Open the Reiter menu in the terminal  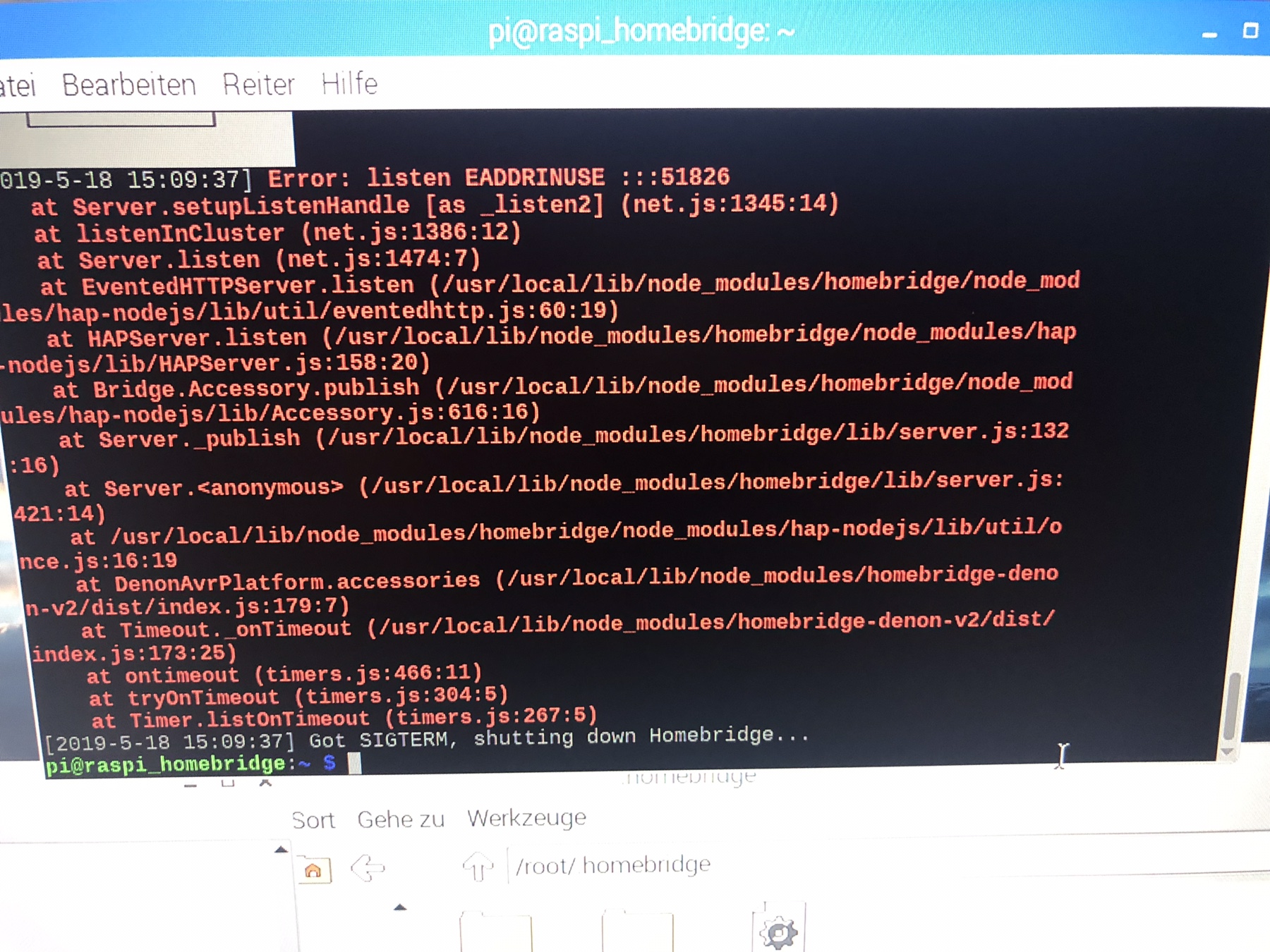coord(258,85)
